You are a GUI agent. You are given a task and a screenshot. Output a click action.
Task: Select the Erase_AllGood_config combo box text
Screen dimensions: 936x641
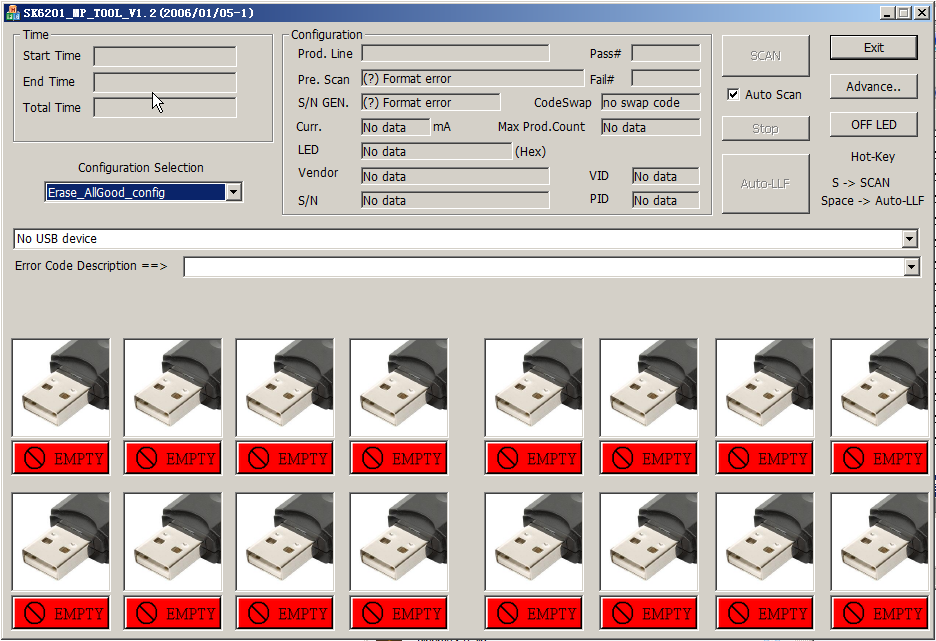[136, 192]
